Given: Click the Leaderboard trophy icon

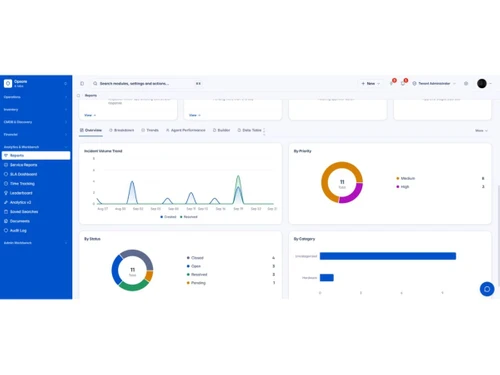Looking at the screenshot, I should coord(6,193).
